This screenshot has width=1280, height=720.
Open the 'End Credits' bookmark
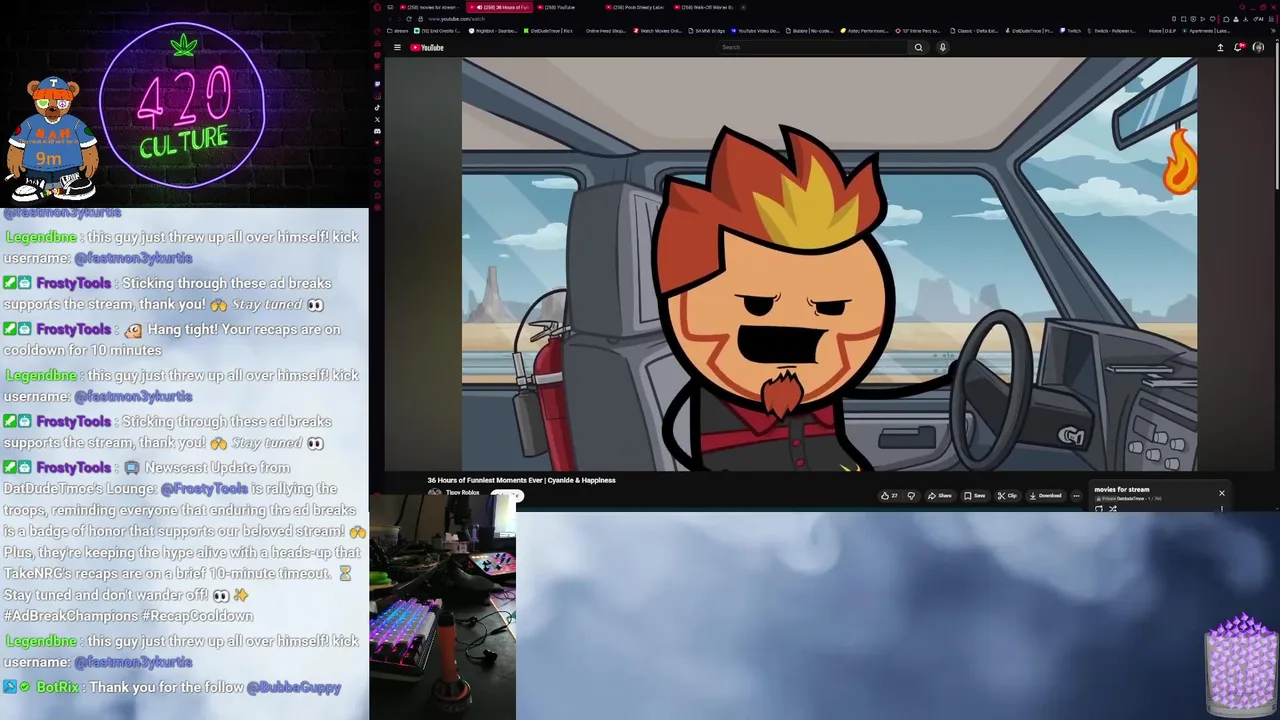tap(437, 31)
